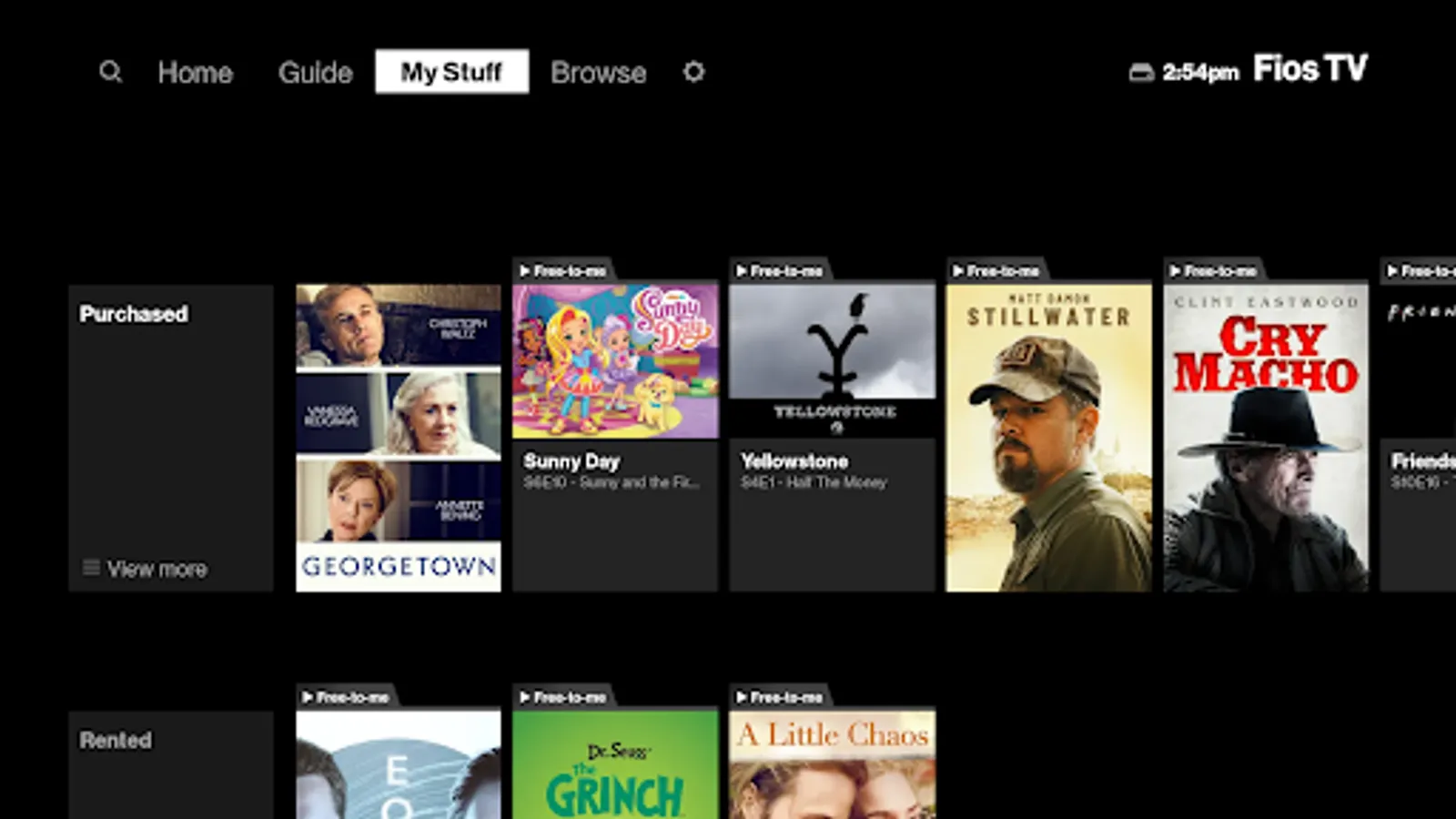This screenshot has width=1456, height=819.
Task: Click the list icon next to View more
Action: tap(91, 568)
